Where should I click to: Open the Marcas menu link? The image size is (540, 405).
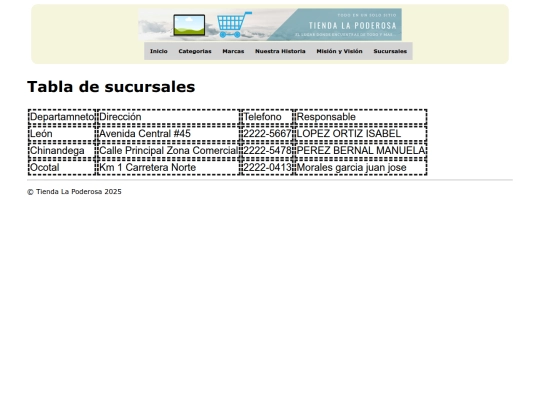[x=233, y=51]
